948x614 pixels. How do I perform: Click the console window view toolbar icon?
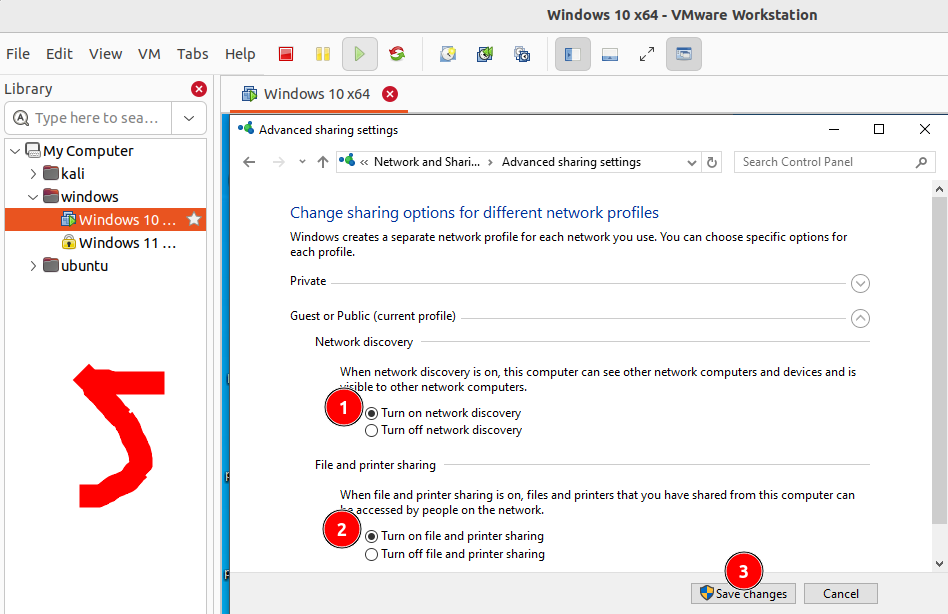click(684, 54)
